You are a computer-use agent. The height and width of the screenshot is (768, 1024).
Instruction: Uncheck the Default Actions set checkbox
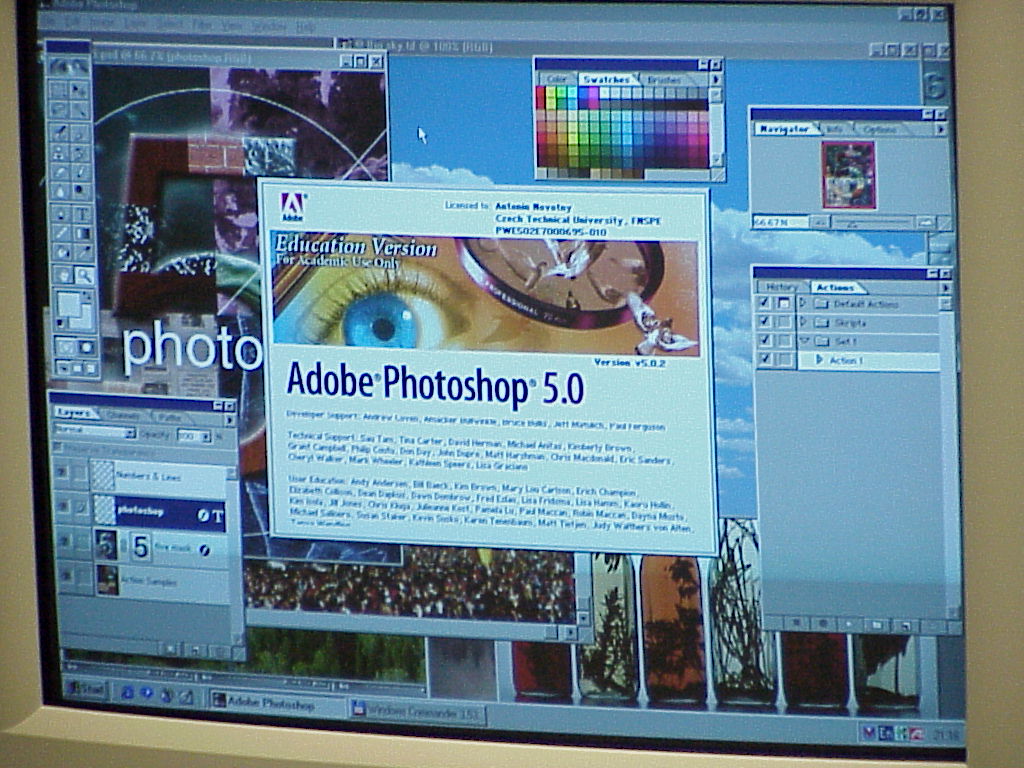[x=765, y=302]
